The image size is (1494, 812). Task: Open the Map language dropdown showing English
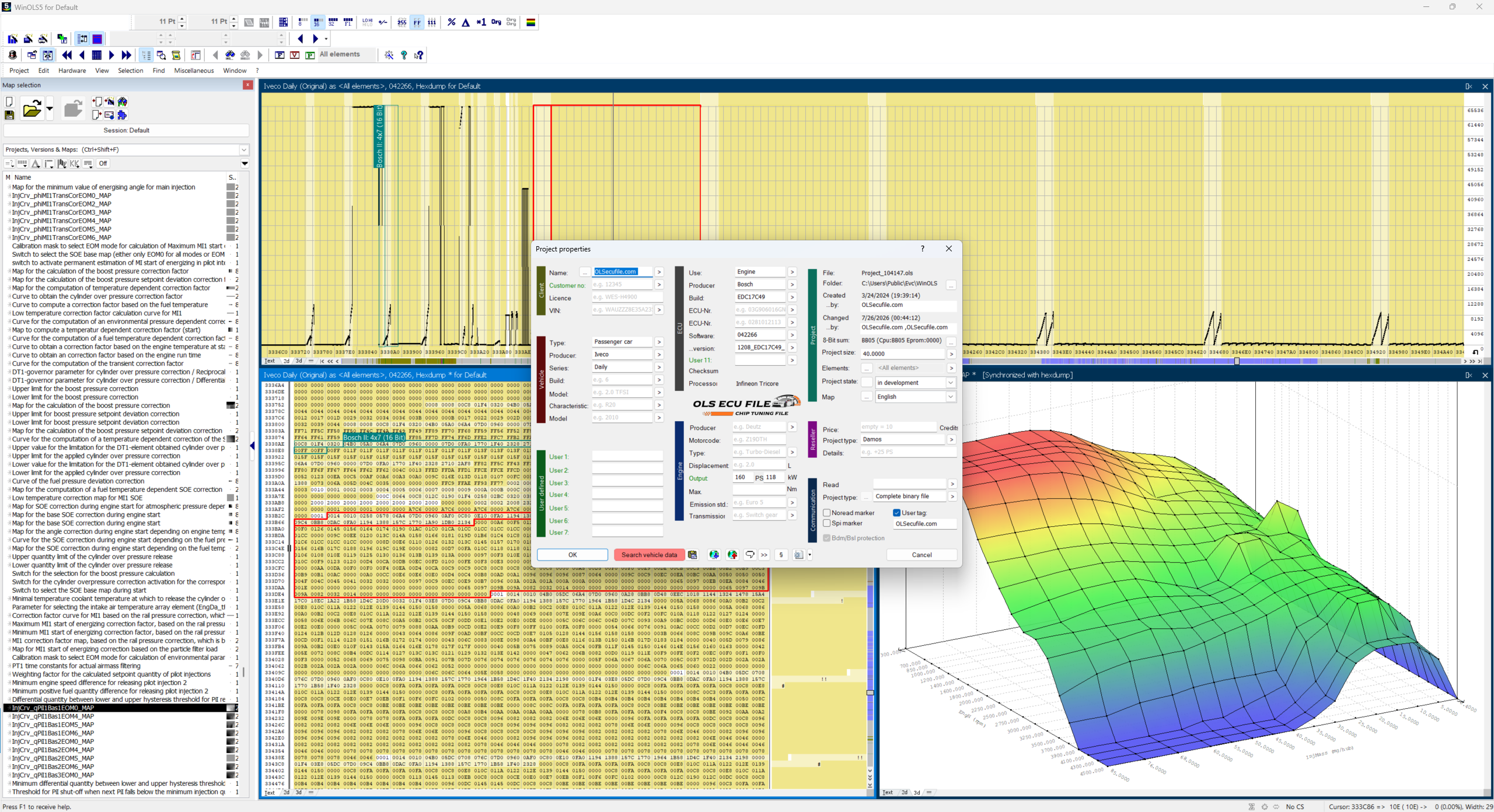[951, 397]
